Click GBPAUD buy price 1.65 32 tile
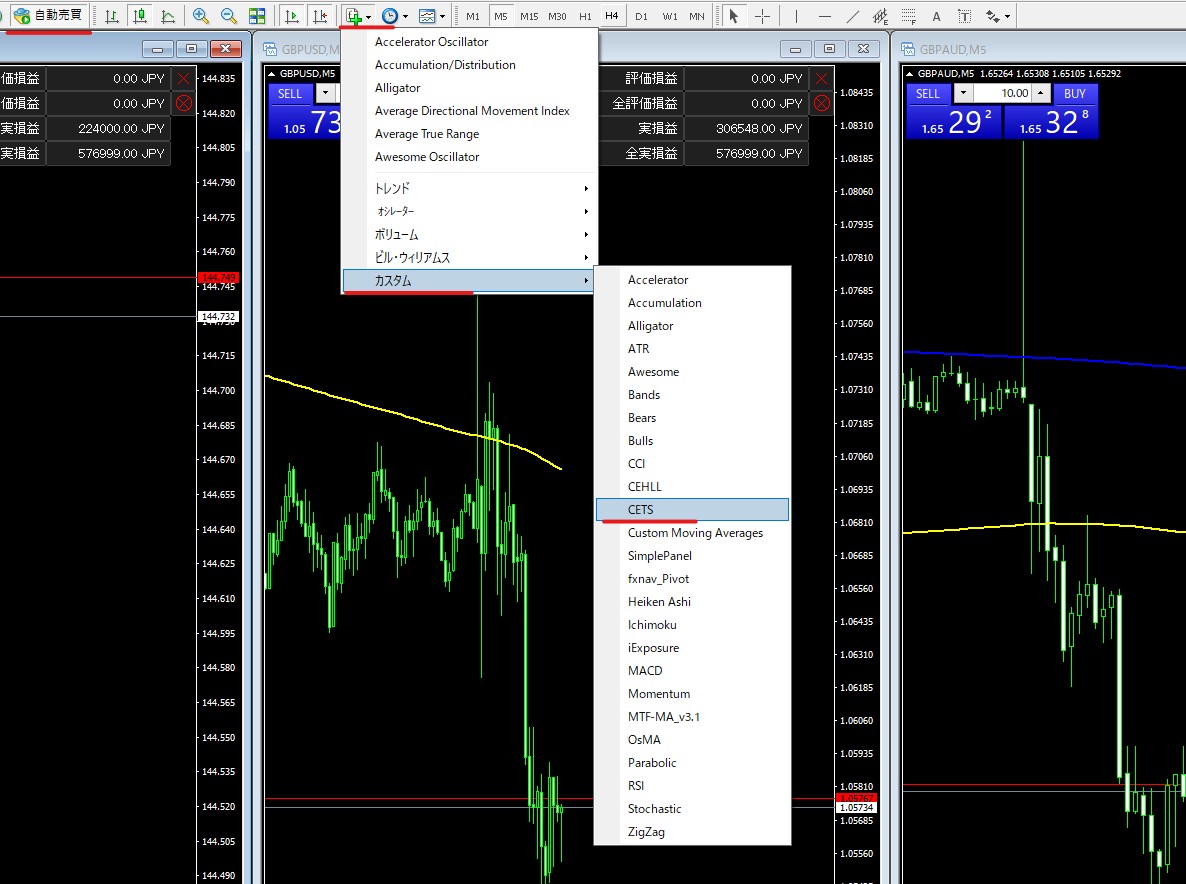The width and height of the screenshot is (1186, 884). [x=1051, y=122]
